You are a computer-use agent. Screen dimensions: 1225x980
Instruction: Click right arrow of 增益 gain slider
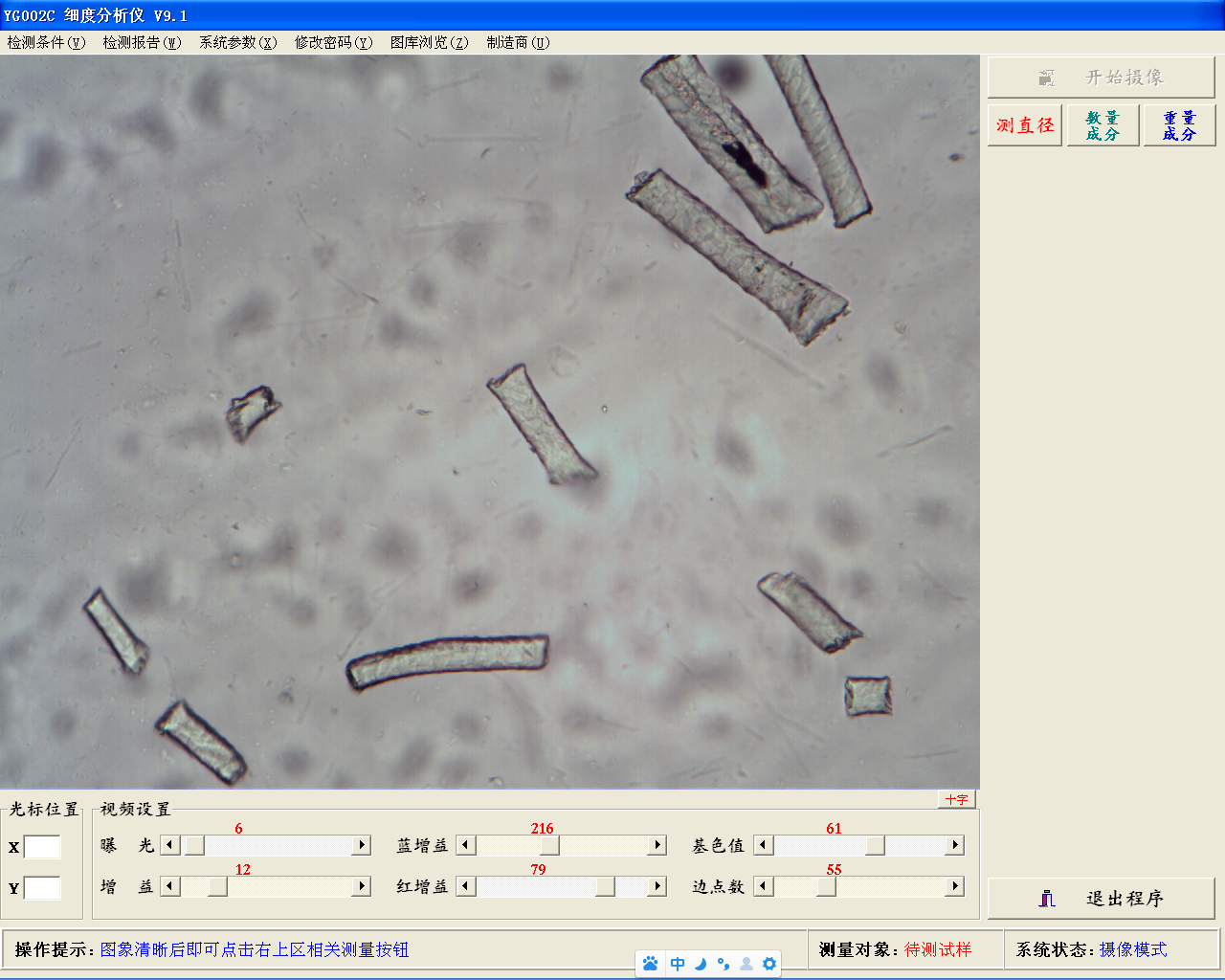point(362,886)
